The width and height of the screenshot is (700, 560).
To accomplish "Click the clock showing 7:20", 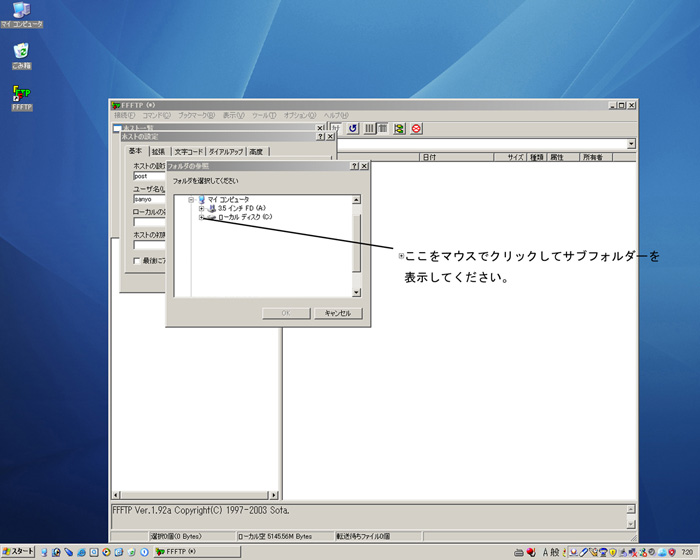I will click(x=687, y=552).
